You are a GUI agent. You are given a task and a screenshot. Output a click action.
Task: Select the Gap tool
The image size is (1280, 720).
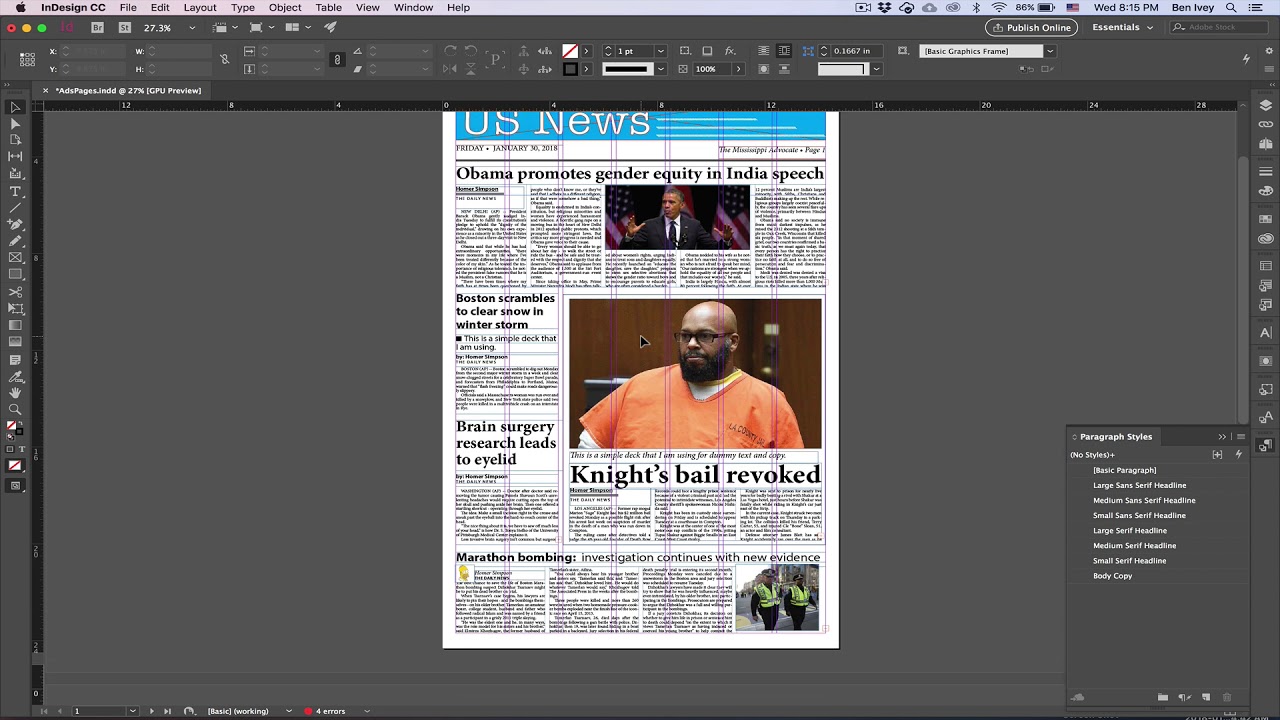(15, 157)
